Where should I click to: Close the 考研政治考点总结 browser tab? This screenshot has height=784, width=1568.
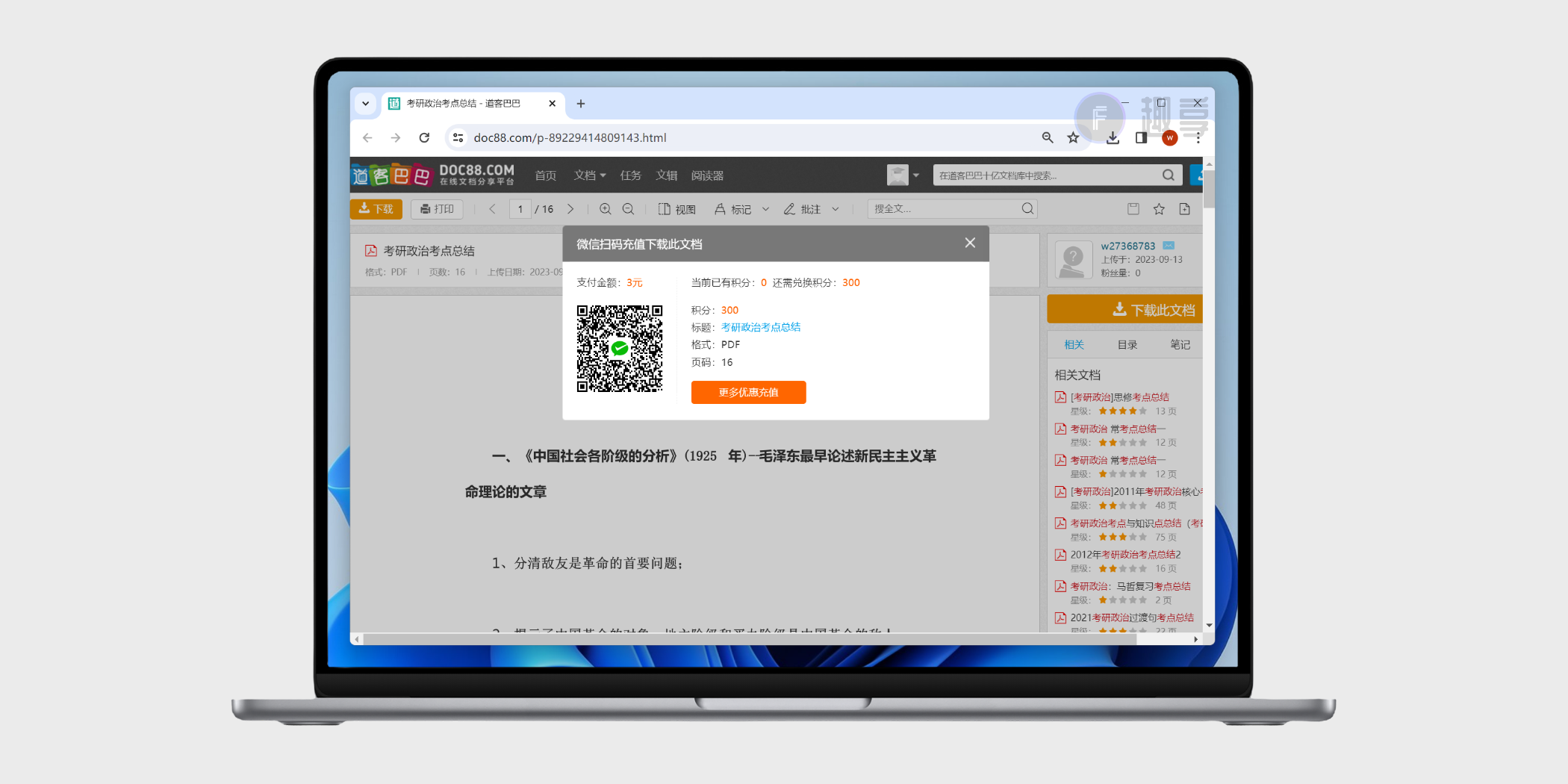click(x=552, y=104)
